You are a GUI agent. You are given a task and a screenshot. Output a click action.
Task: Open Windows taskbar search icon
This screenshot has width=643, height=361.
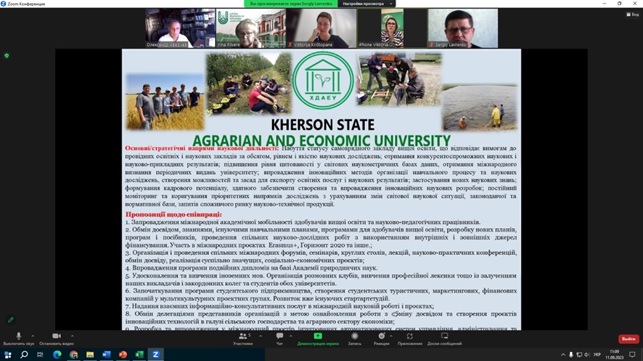[24, 354]
